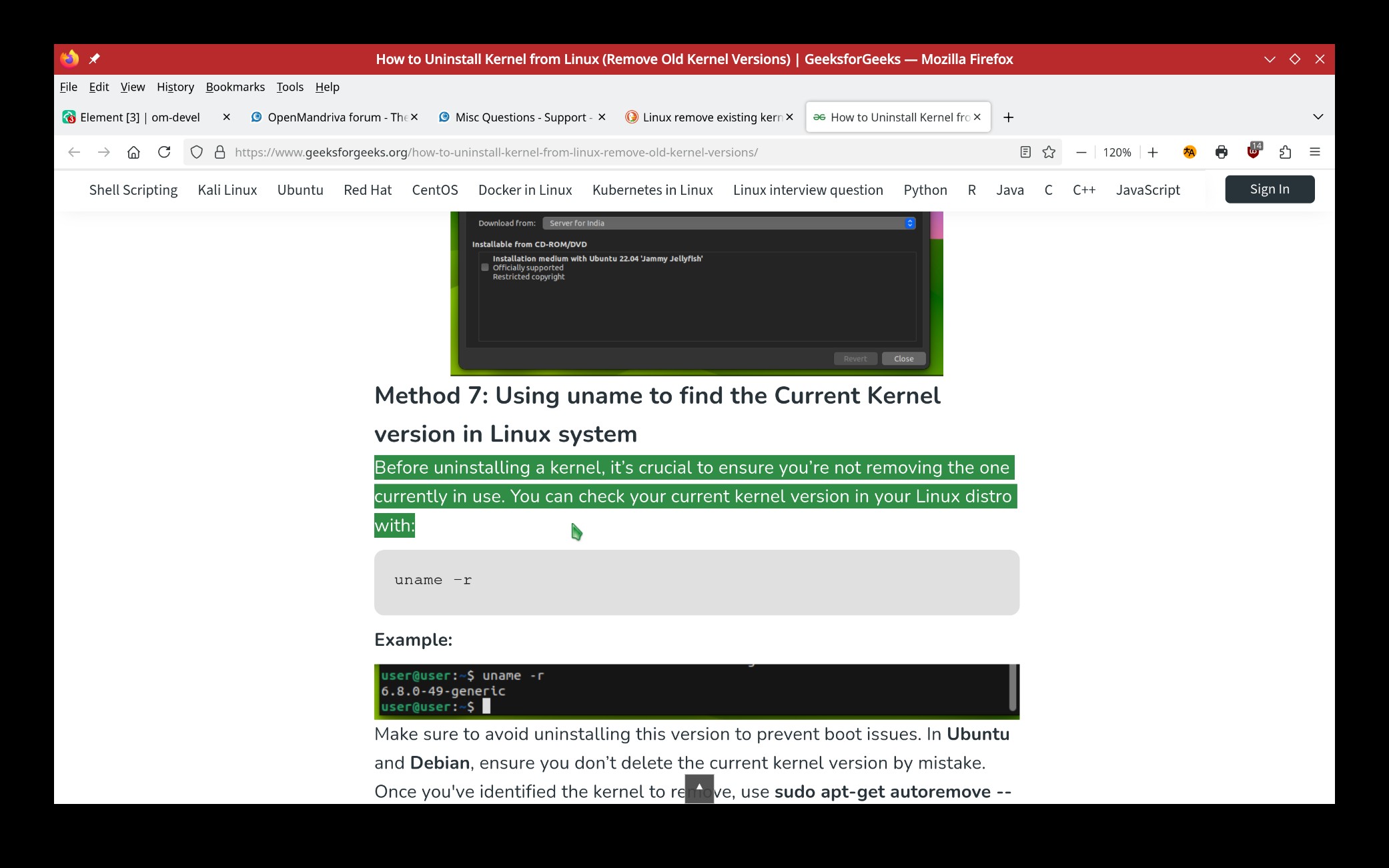Open the extensions puzzle-piece menu
The height and width of the screenshot is (868, 1389).
point(1286,152)
